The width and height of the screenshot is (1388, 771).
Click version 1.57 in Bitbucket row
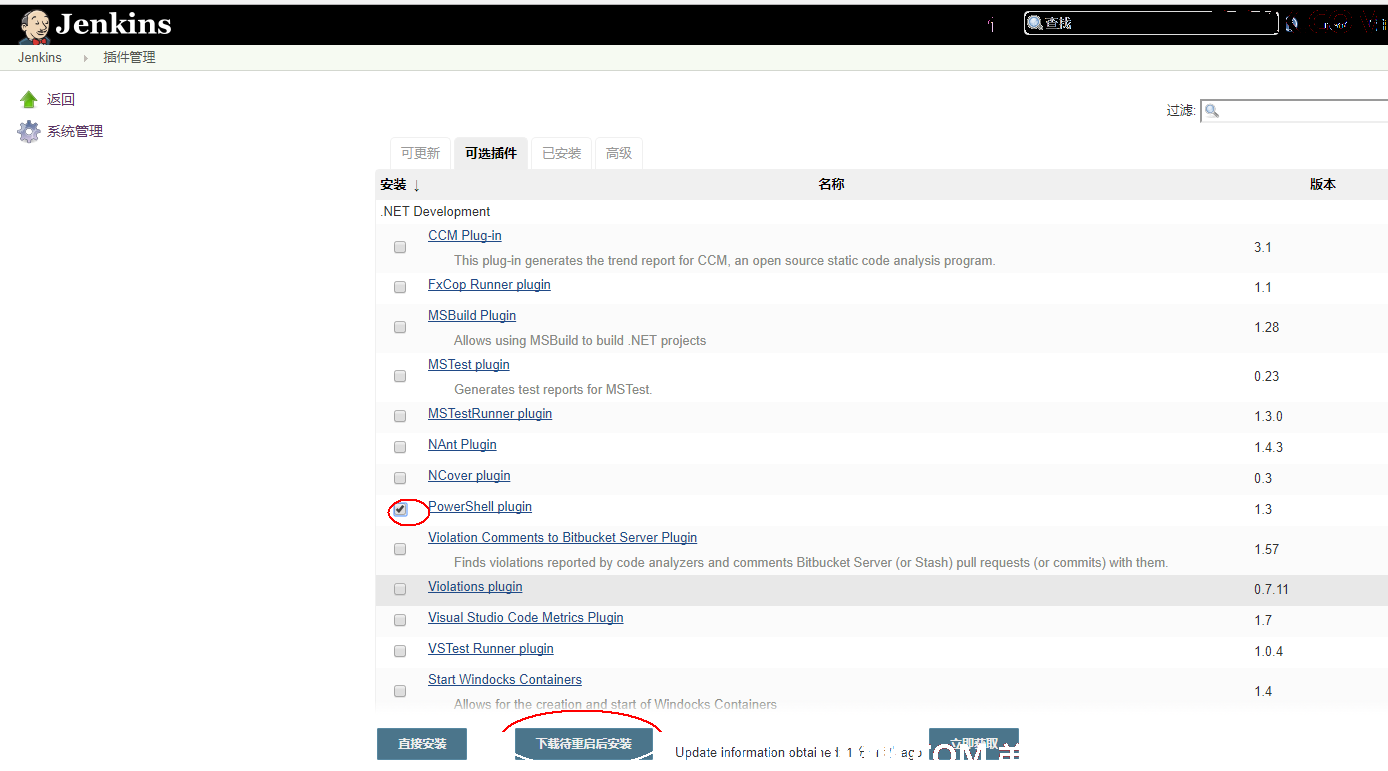click(x=1267, y=550)
